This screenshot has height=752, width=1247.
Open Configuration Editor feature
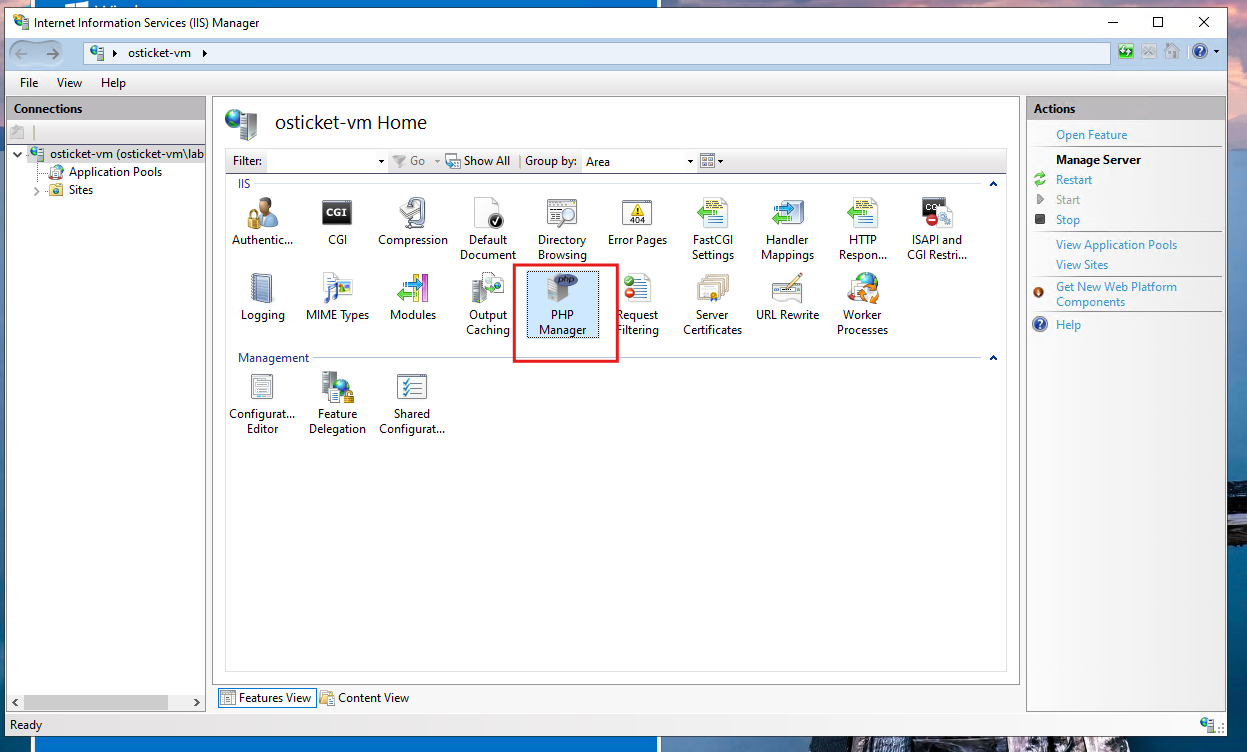coord(262,403)
